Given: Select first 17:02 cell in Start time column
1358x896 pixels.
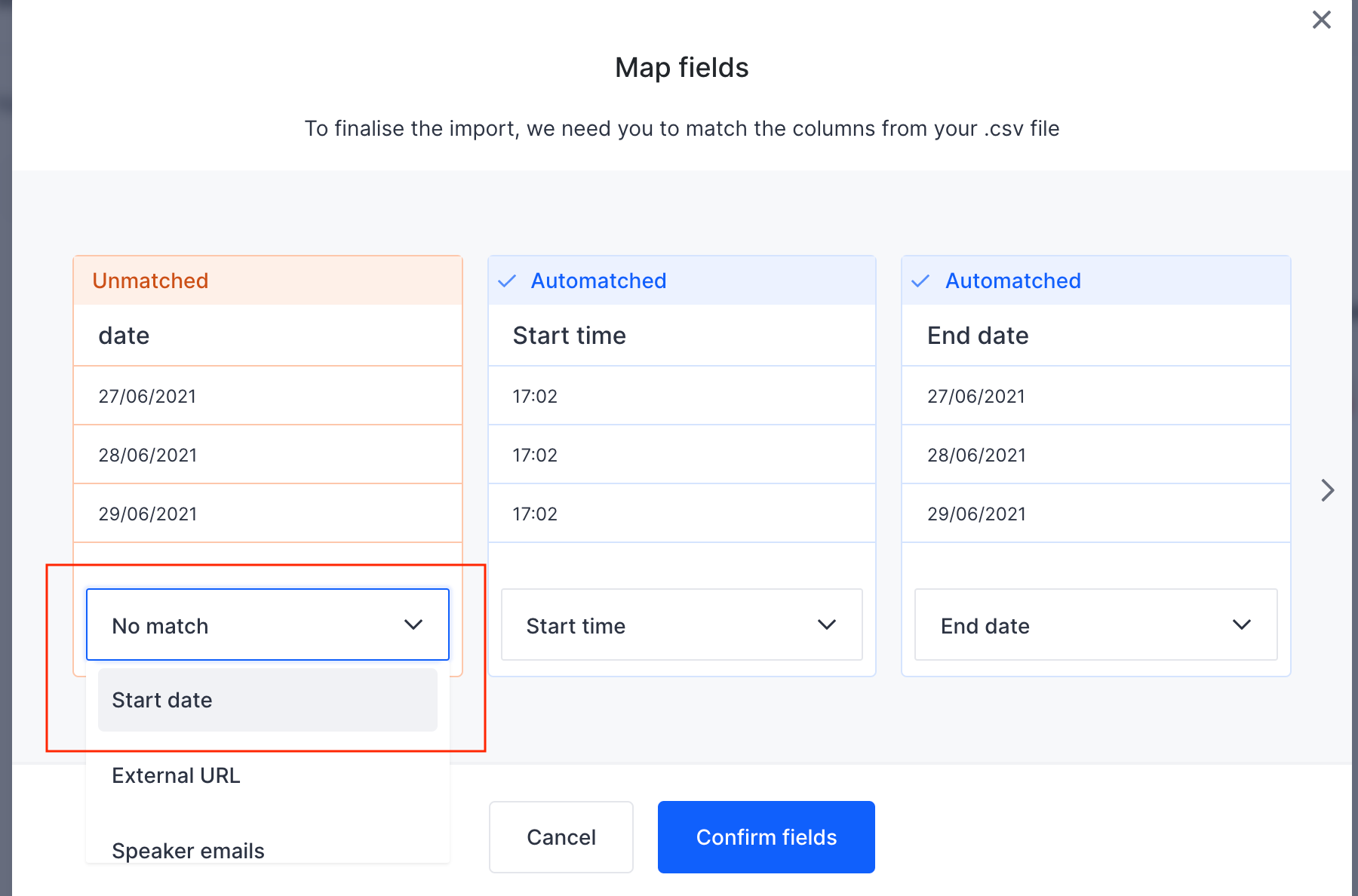Looking at the screenshot, I should (x=682, y=396).
